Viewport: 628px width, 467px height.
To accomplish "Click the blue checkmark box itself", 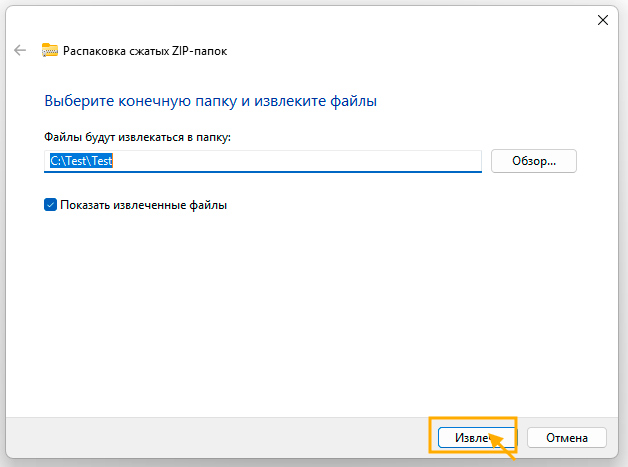I will click(x=50, y=205).
